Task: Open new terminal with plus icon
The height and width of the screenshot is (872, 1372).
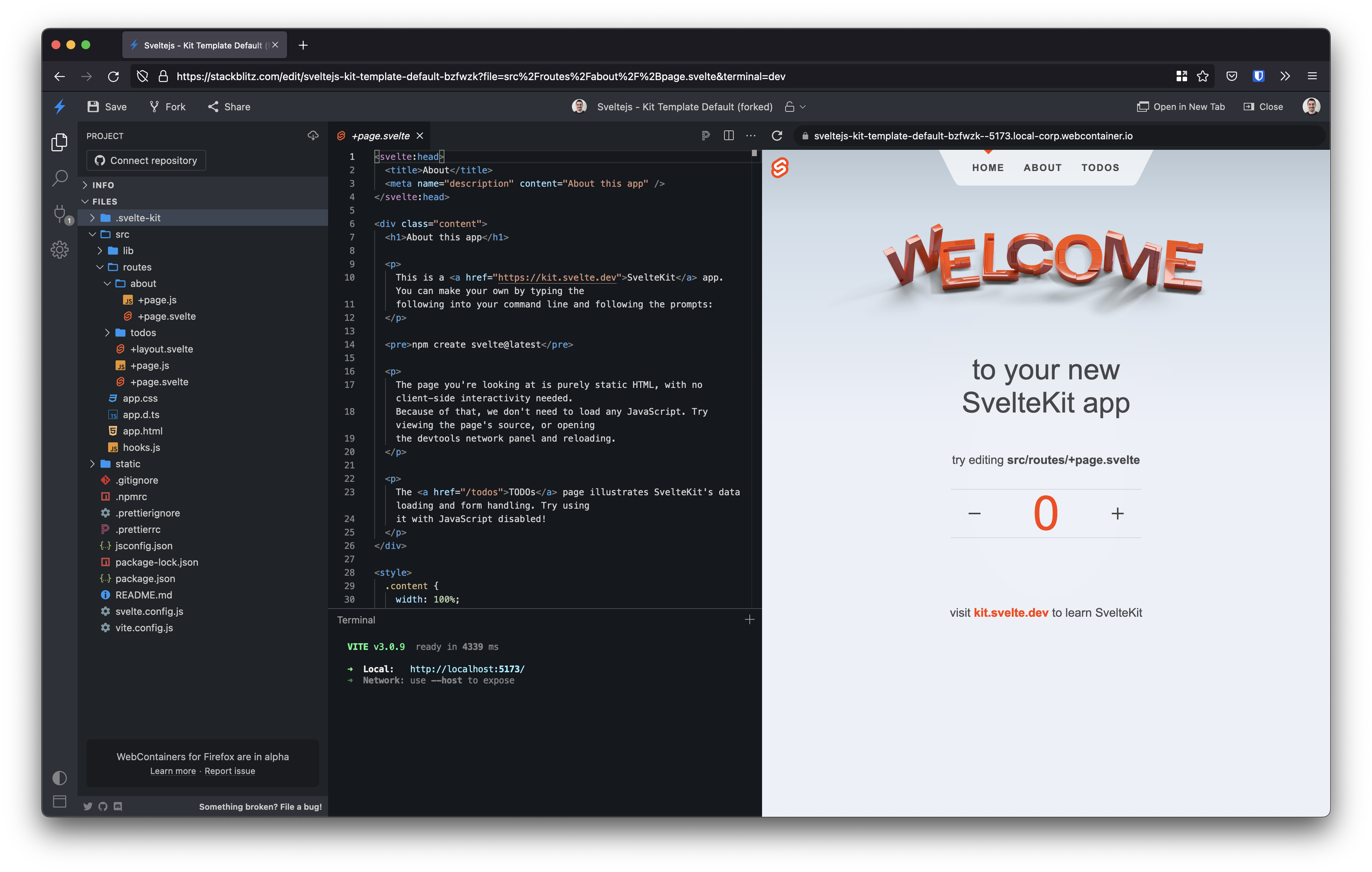Action: click(749, 620)
